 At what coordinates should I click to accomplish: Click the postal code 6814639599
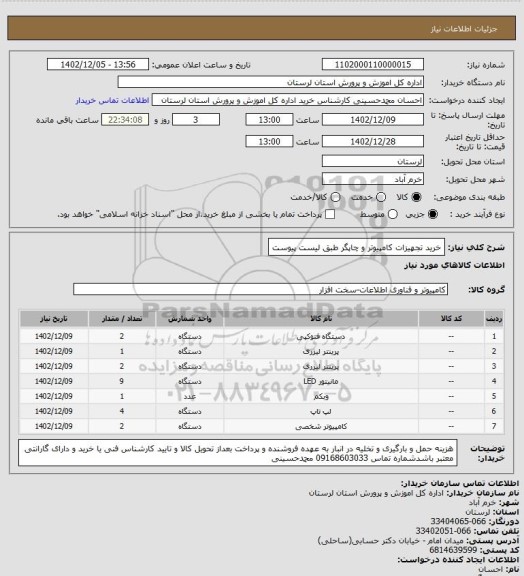tap(453, 550)
